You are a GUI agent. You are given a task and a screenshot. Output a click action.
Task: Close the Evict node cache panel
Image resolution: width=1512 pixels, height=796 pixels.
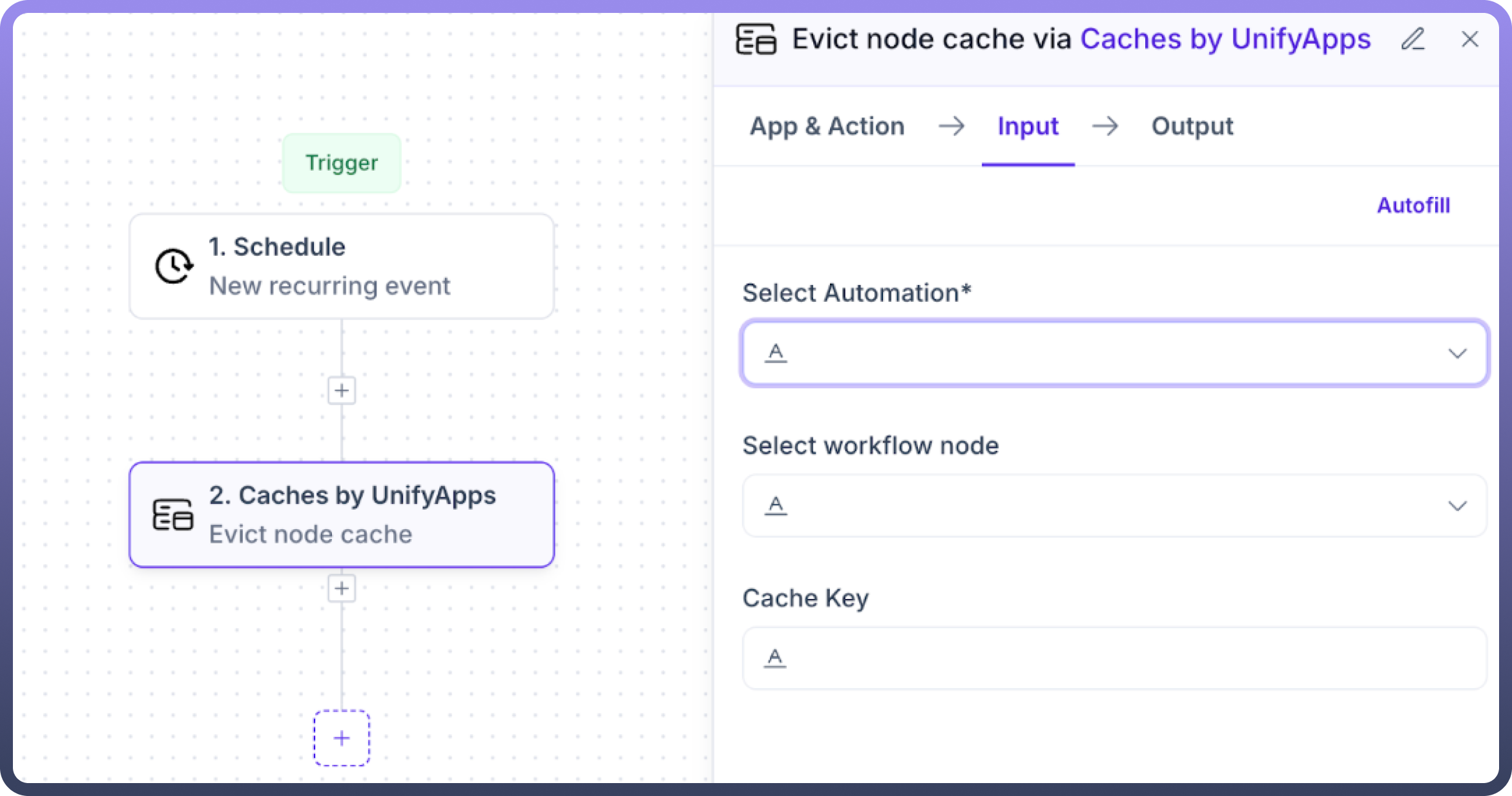pyautogui.click(x=1470, y=39)
